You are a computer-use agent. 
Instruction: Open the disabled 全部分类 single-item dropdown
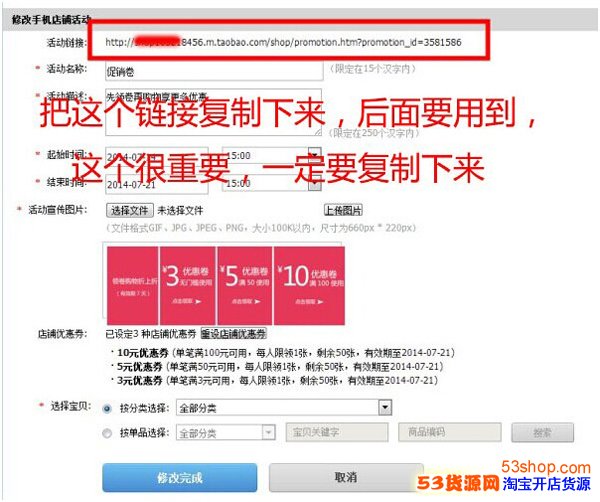click(x=225, y=433)
